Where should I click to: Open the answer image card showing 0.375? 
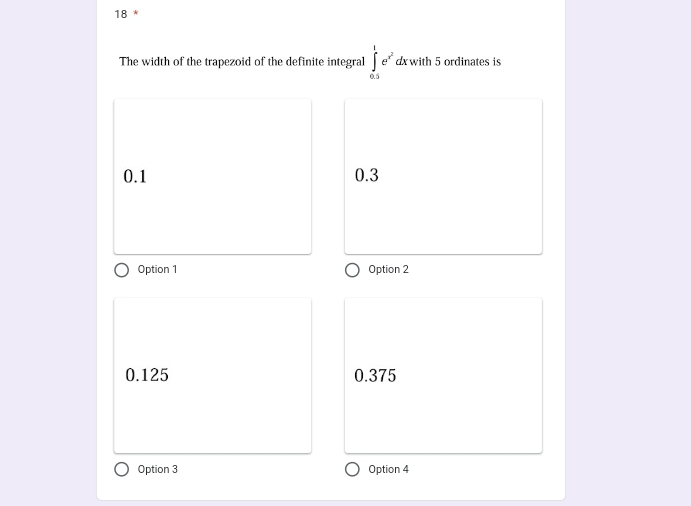[443, 376]
